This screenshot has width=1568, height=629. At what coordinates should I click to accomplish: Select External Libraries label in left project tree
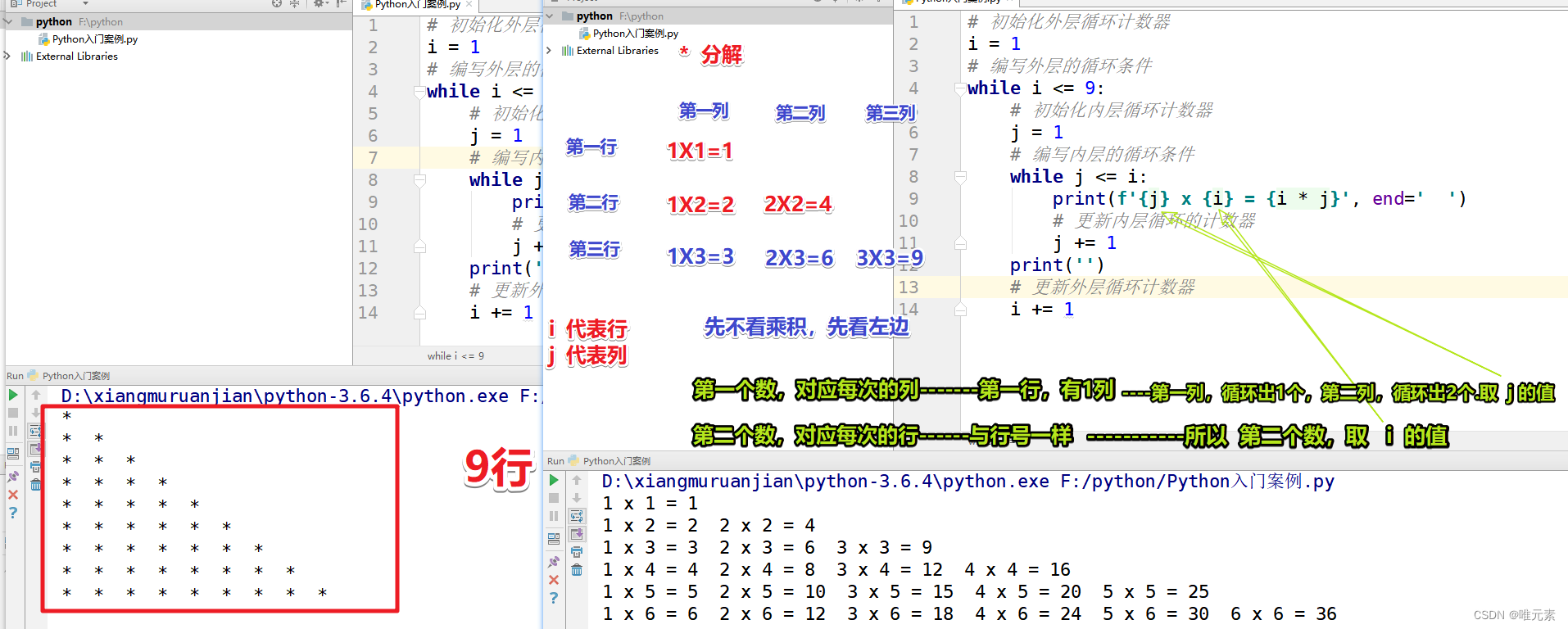tap(77, 57)
